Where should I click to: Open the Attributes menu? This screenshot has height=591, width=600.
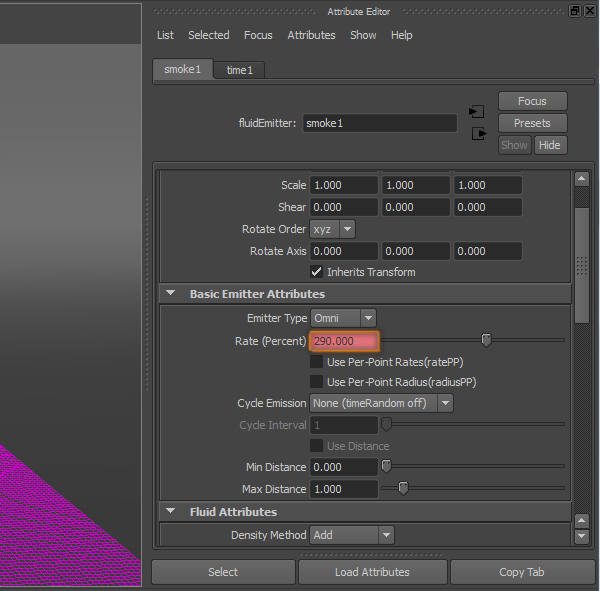click(311, 35)
